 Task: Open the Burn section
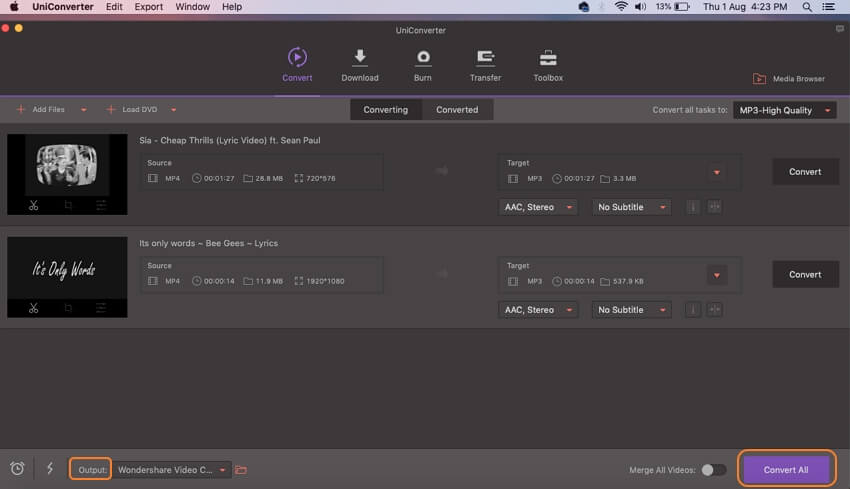423,65
